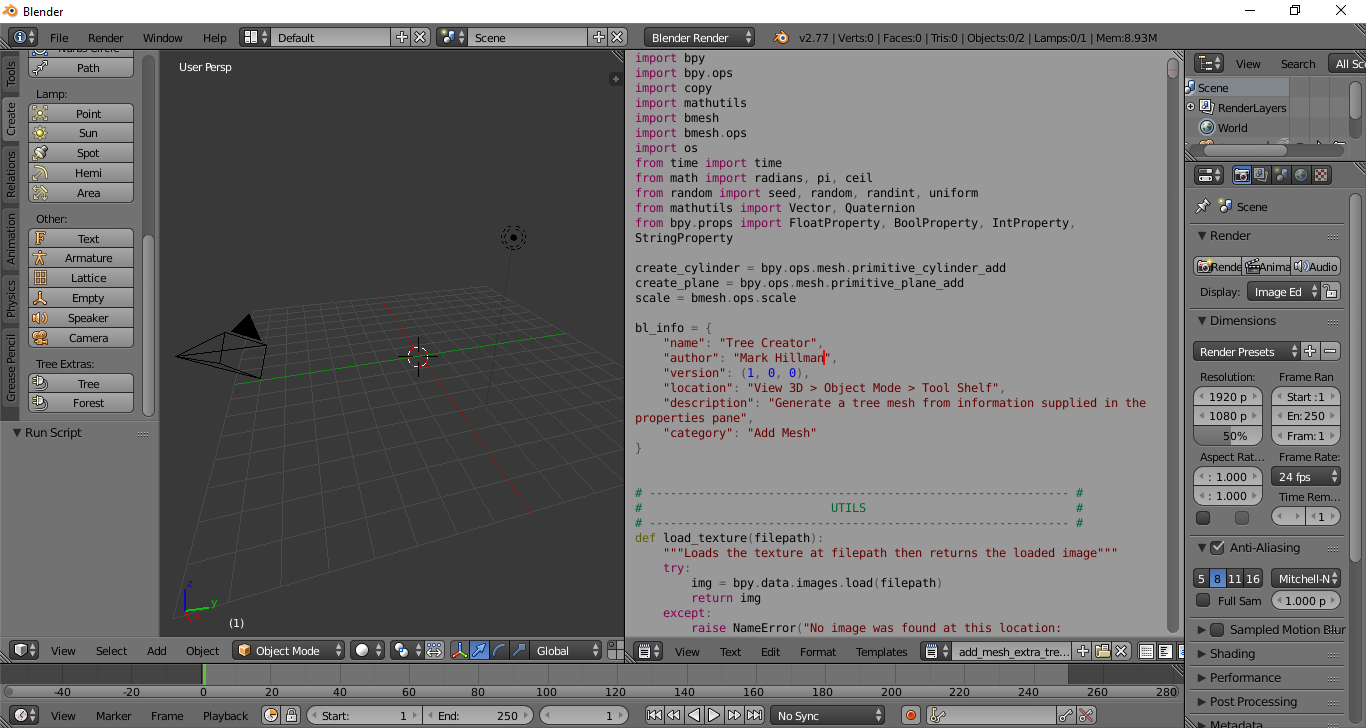Toggle use preview range clock icon
Viewport: 1366px width, 728px height.
(272, 715)
